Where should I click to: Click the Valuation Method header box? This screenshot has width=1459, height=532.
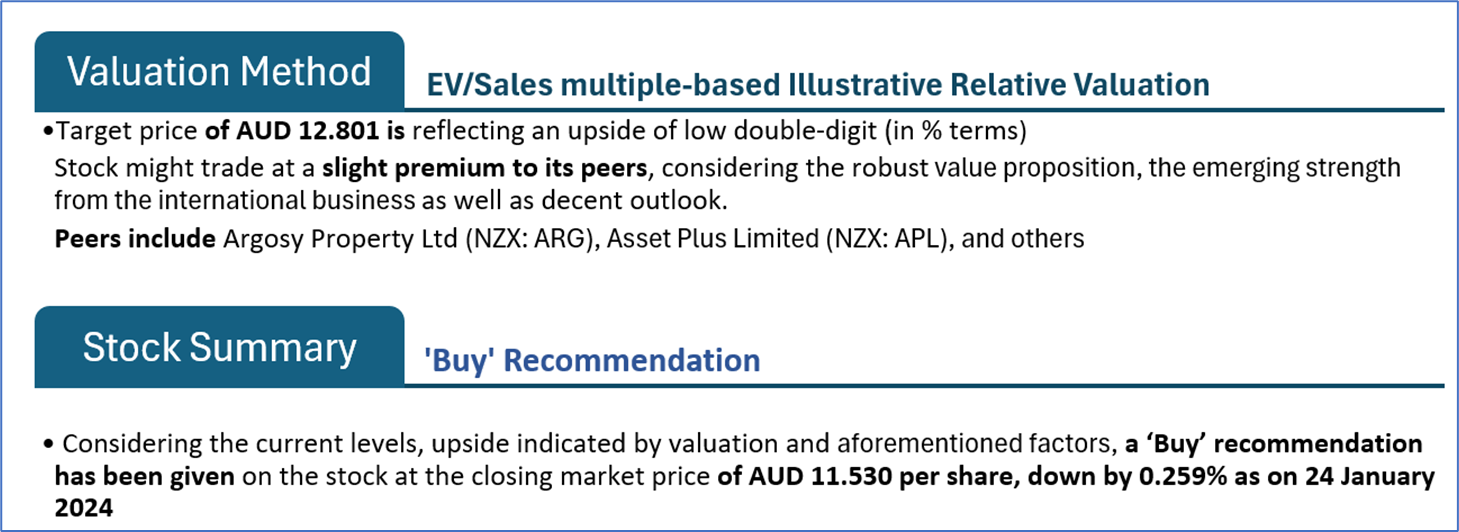tap(219, 72)
